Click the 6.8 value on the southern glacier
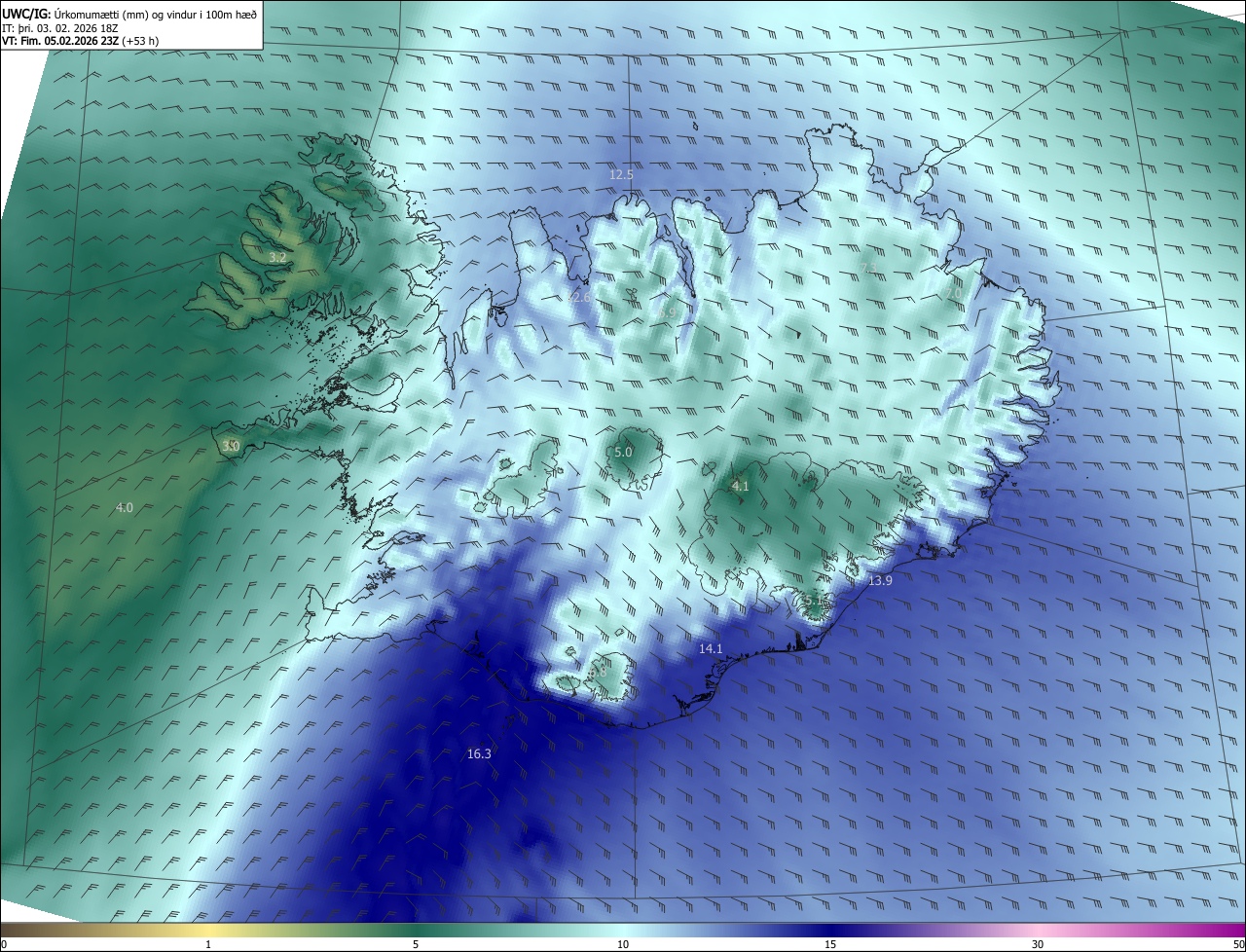Viewport: 1246px width, 952px height. click(x=597, y=672)
